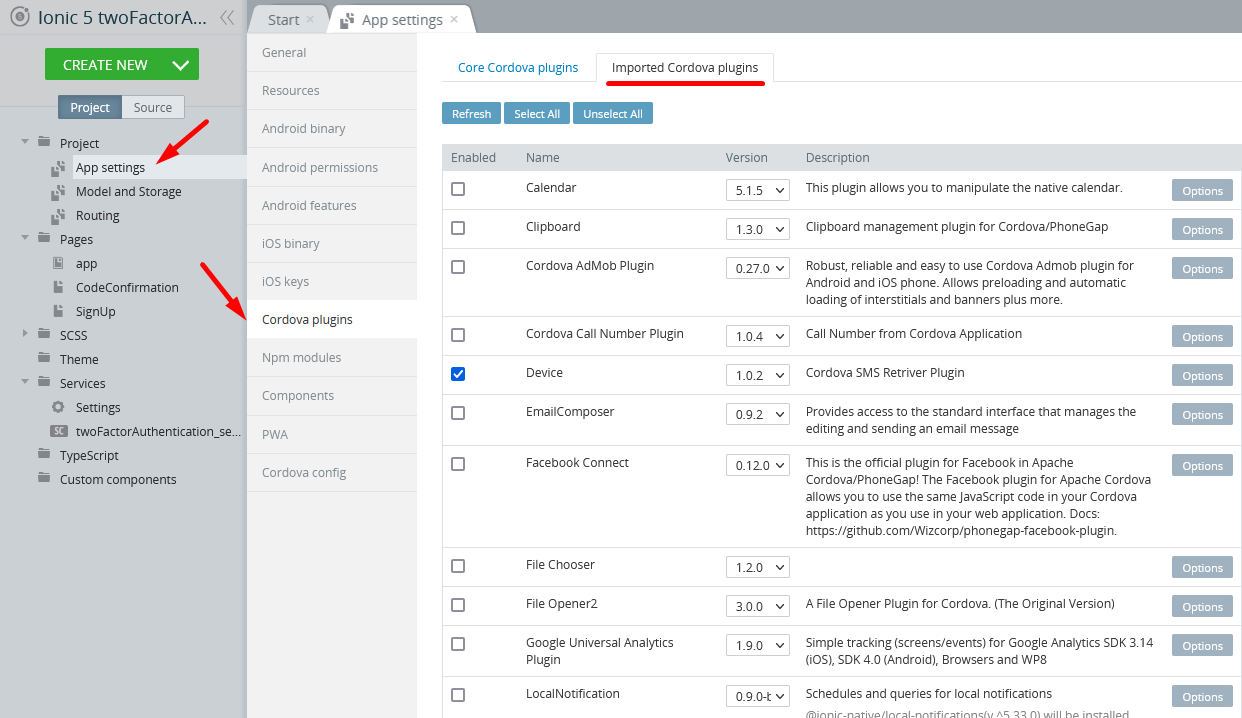Expand the SCSS folder tree node
Viewport: 1242px width, 718px height.
(x=25, y=334)
